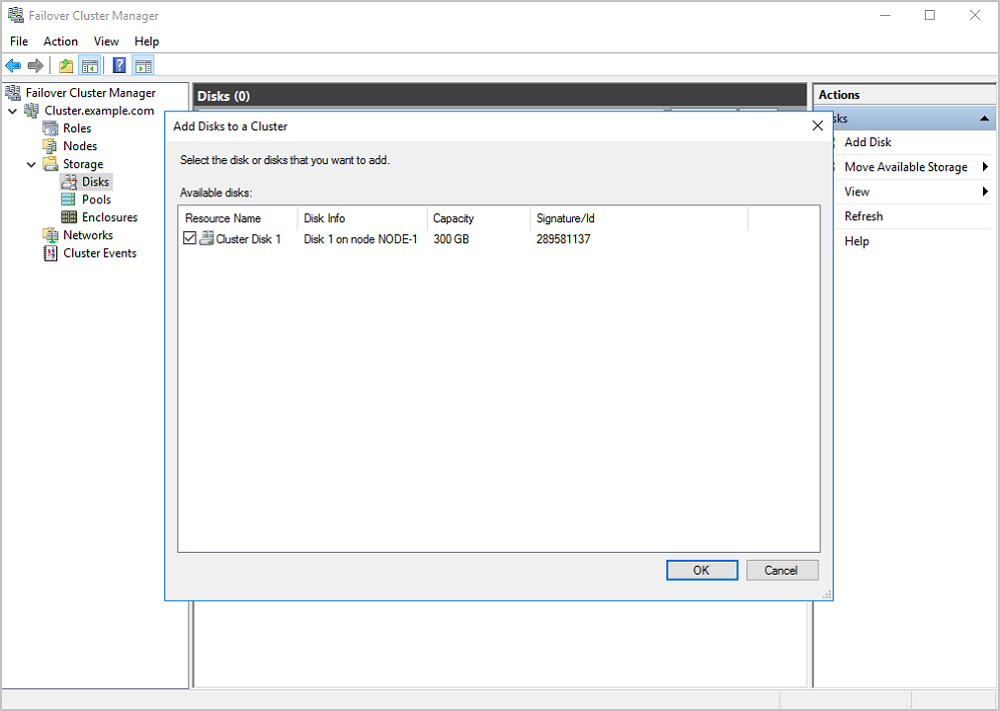Click the 'Disk 1 on node NODE-1' cell
This screenshot has width=1000, height=711.
tap(360, 239)
